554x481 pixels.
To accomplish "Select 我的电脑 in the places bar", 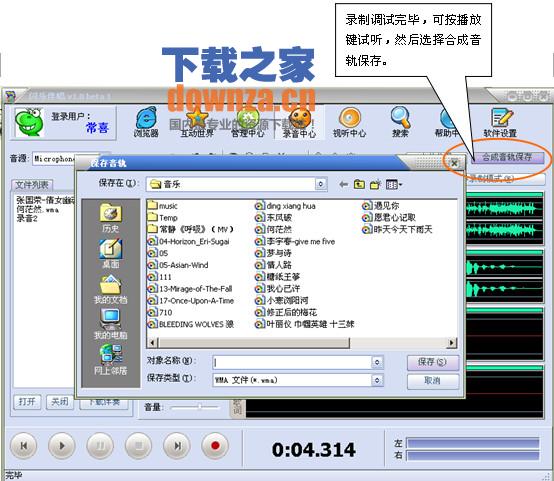I will coord(110,324).
